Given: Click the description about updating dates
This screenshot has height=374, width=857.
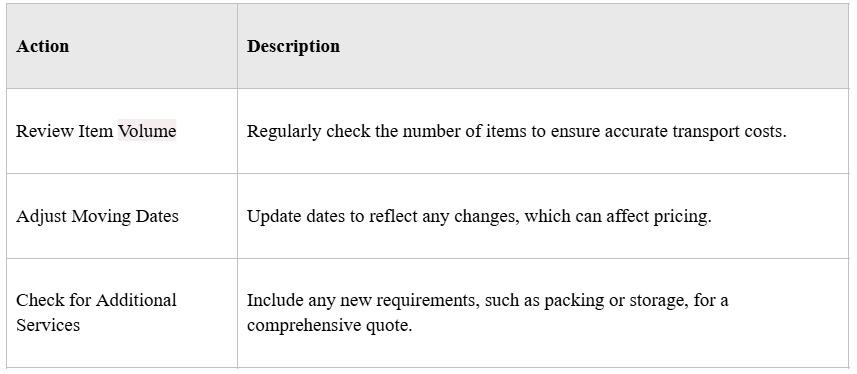Looking at the screenshot, I should coord(479,216).
